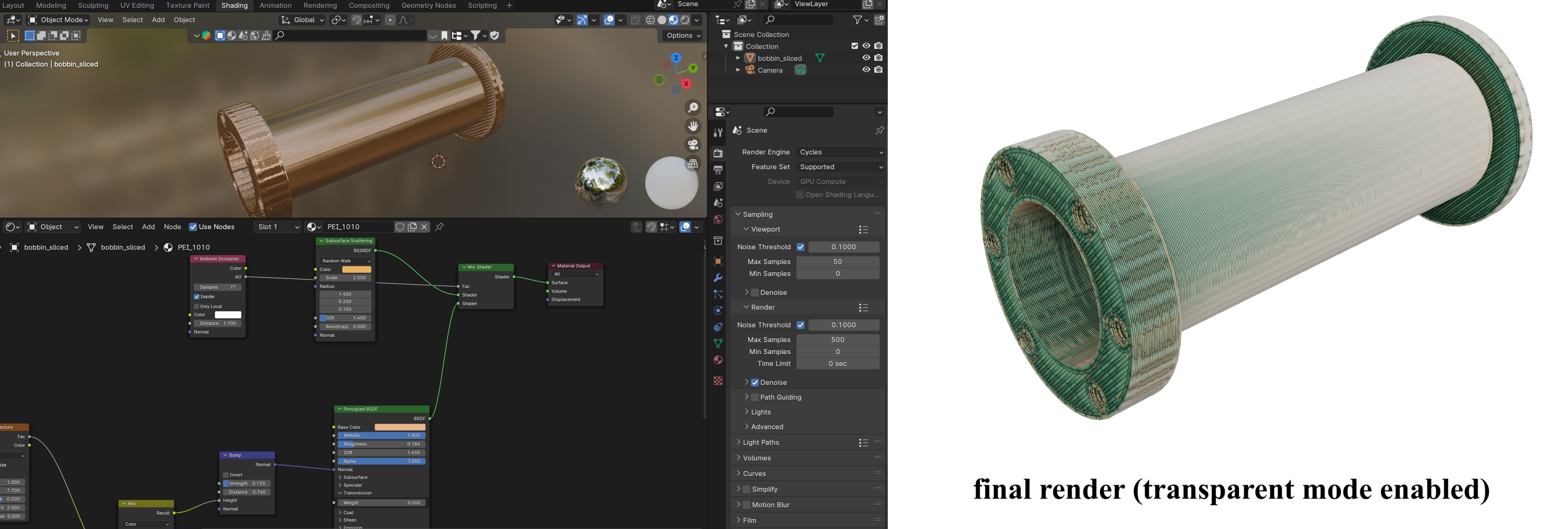Toggle camera view gizmo in viewport

pos(693,145)
